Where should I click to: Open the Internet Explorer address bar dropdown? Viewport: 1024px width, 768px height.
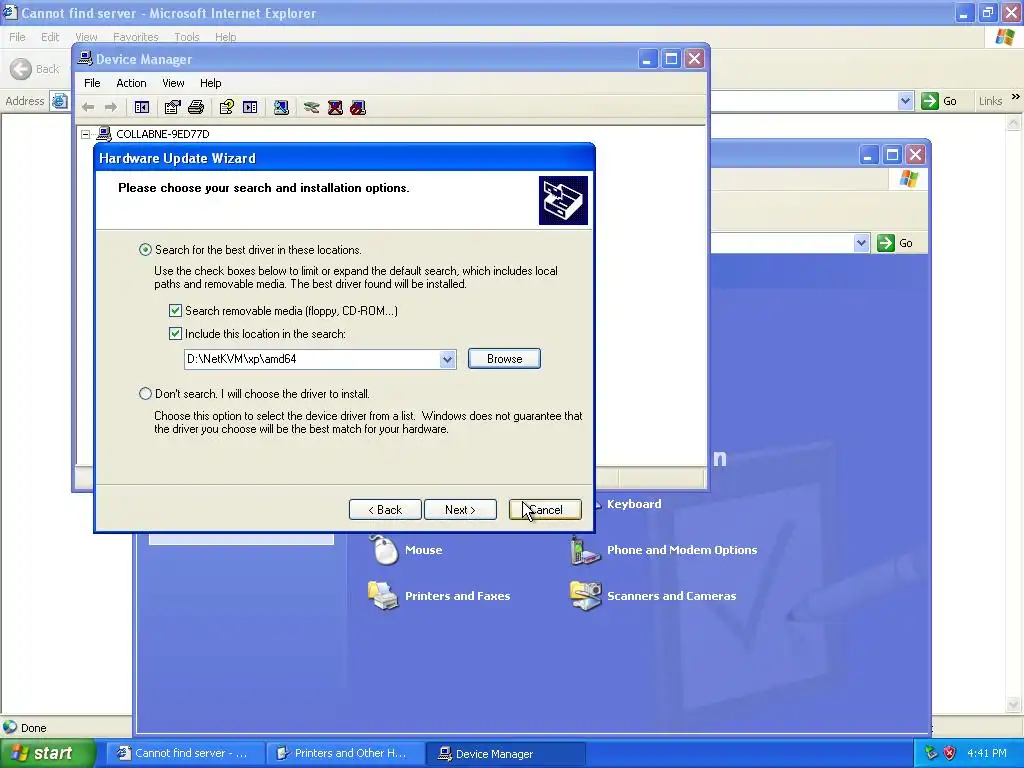point(905,101)
